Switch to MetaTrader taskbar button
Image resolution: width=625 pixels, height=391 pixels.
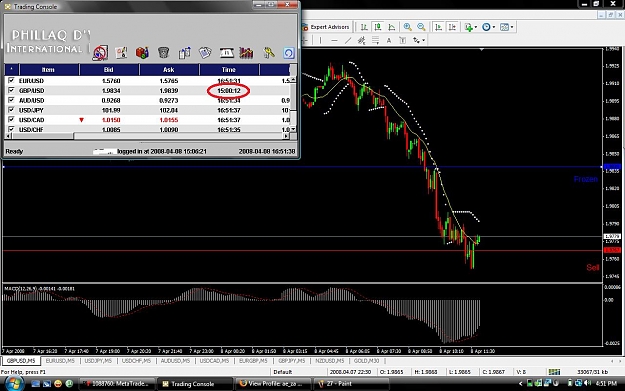click(118, 384)
